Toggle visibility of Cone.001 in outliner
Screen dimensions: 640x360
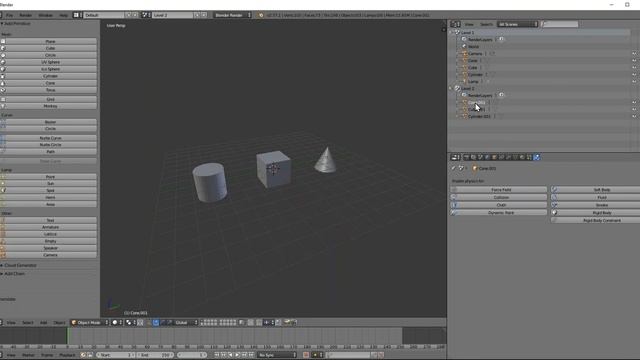pos(634,102)
